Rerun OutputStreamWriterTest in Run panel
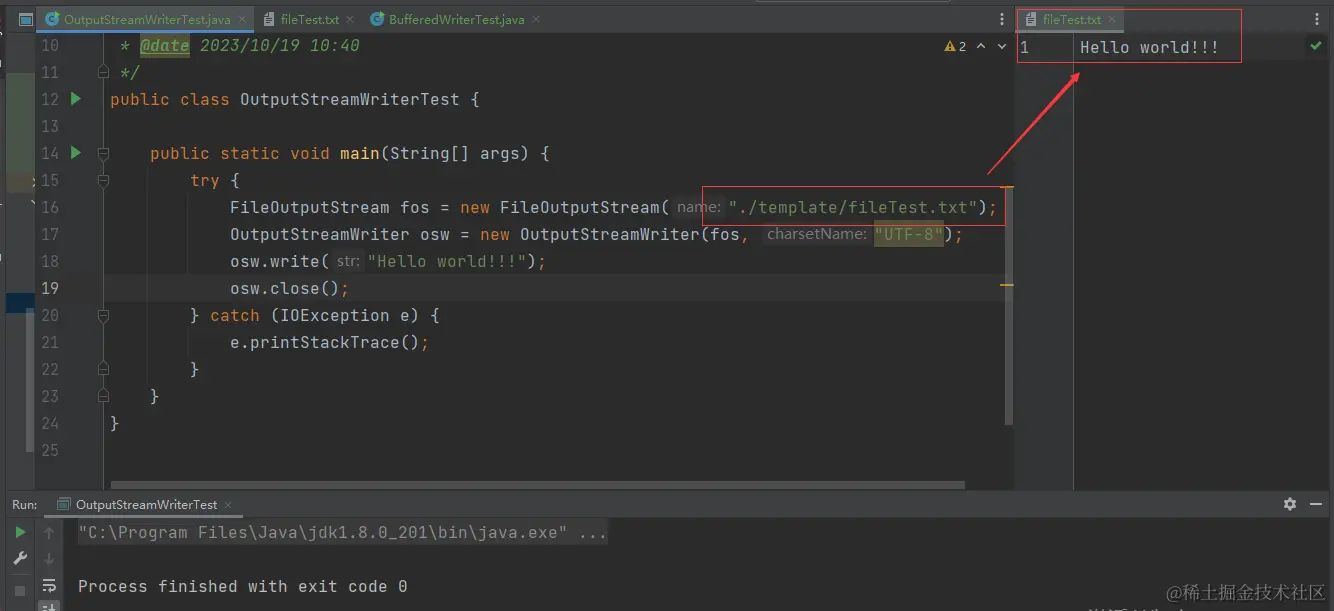 click(x=20, y=533)
